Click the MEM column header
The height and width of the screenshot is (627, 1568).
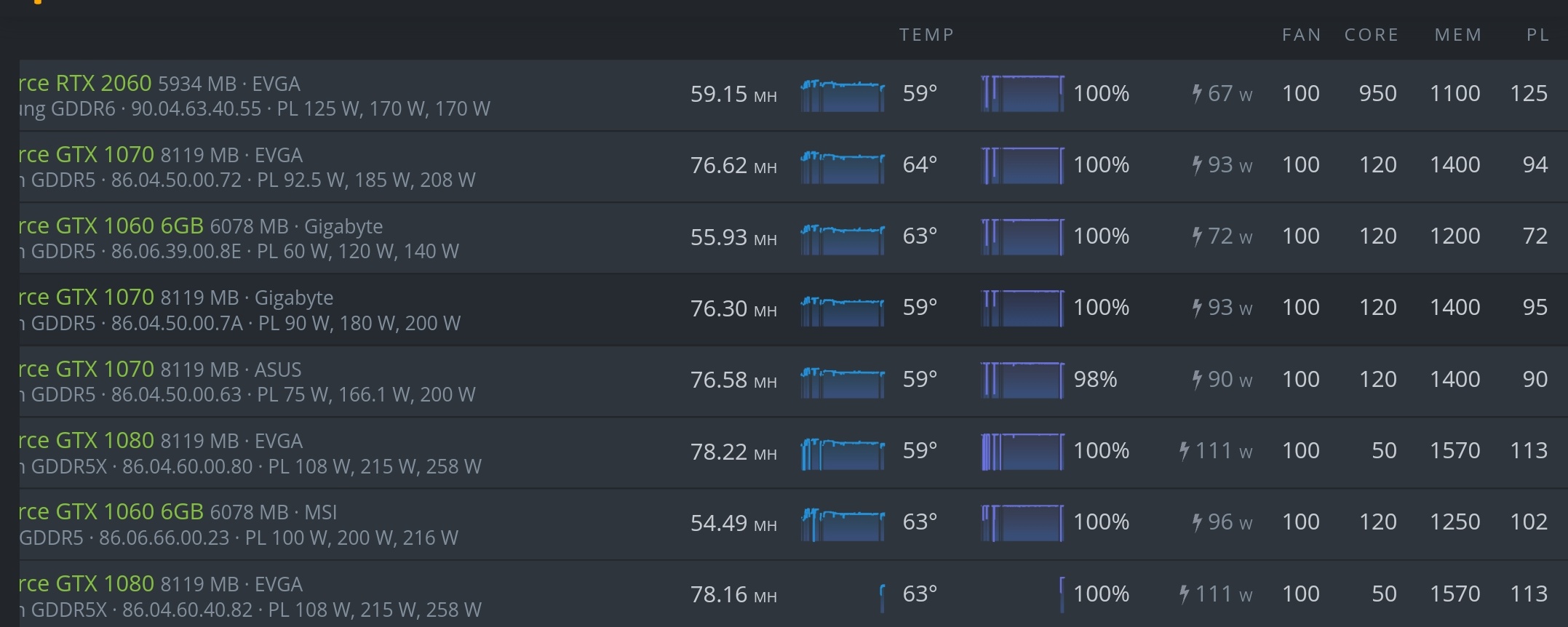[1458, 35]
